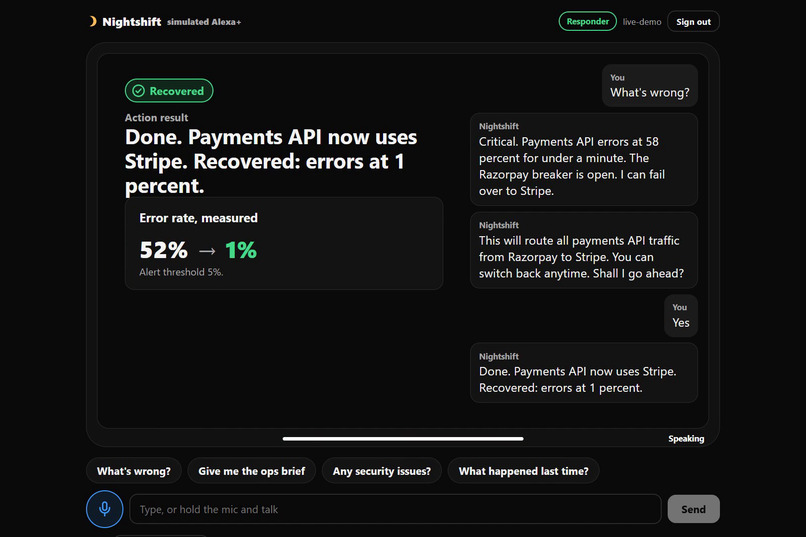Click the "simulated Alexa+" subtitle
The image size is (806, 537).
[204, 22]
